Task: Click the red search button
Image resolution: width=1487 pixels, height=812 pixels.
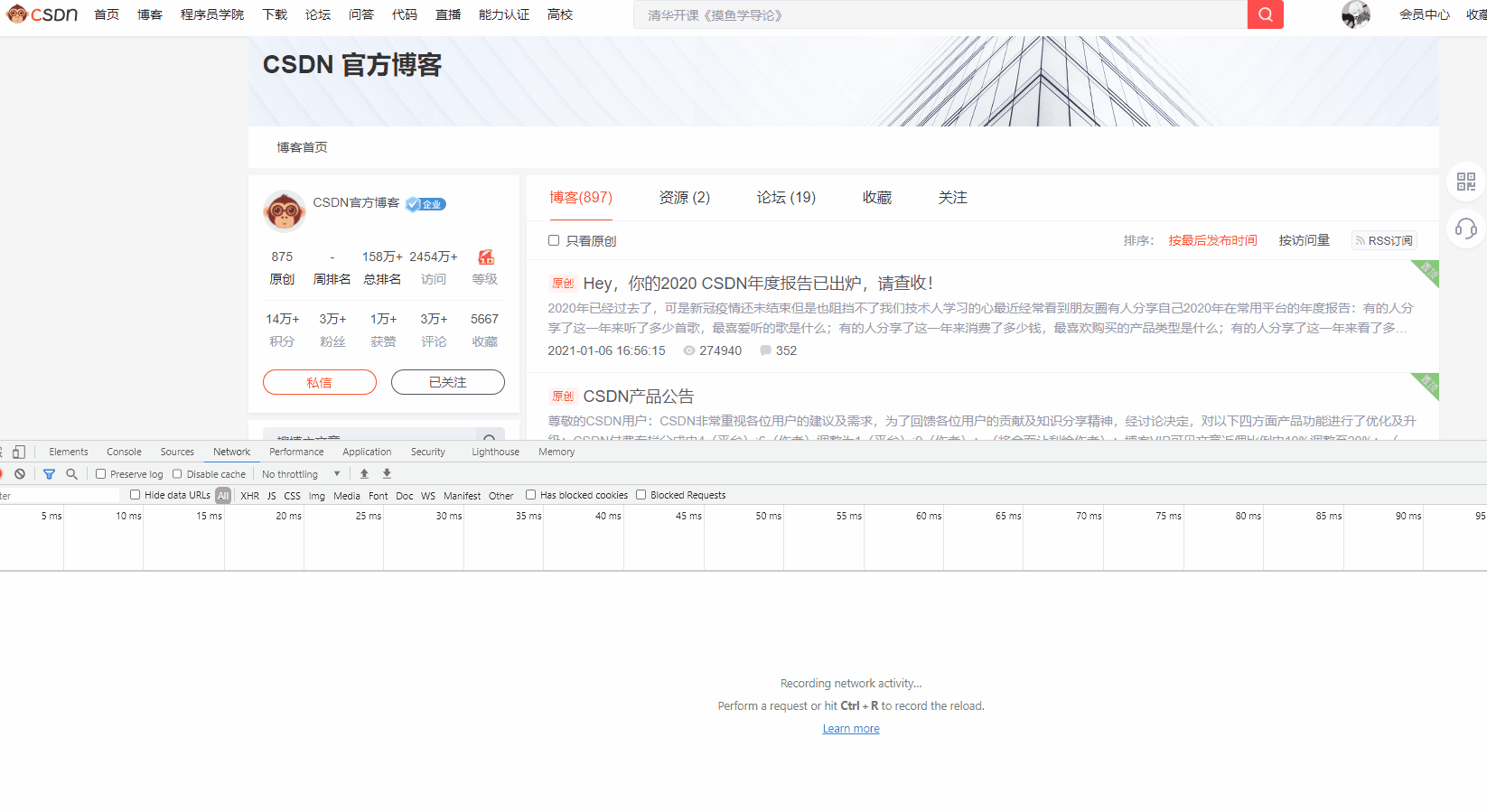Action: [x=1265, y=14]
